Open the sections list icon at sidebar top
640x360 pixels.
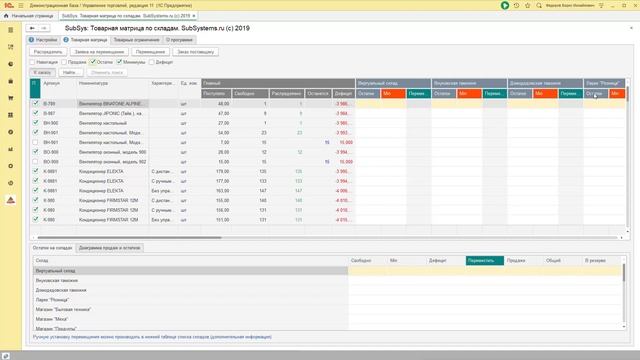(x=11, y=30)
